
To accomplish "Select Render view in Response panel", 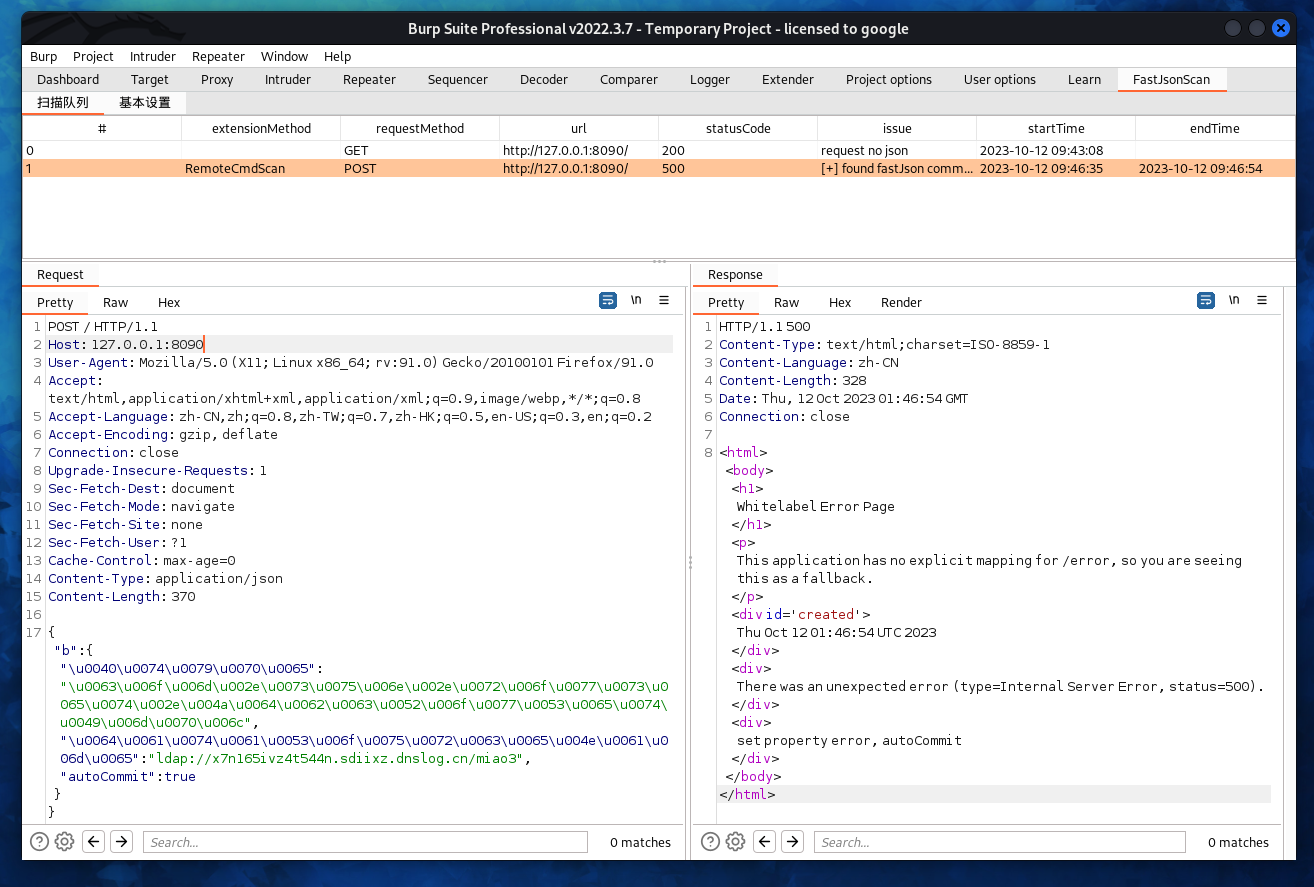I will [x=901, y=302].
